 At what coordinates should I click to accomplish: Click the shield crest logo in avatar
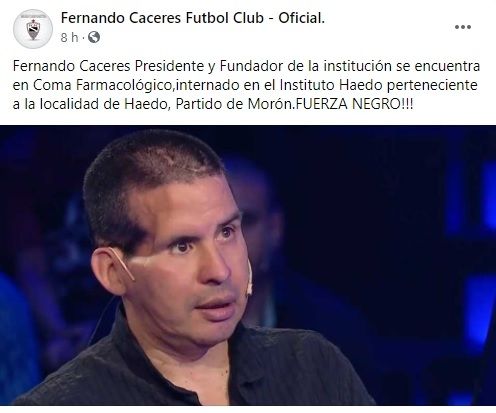pos(33,29)
